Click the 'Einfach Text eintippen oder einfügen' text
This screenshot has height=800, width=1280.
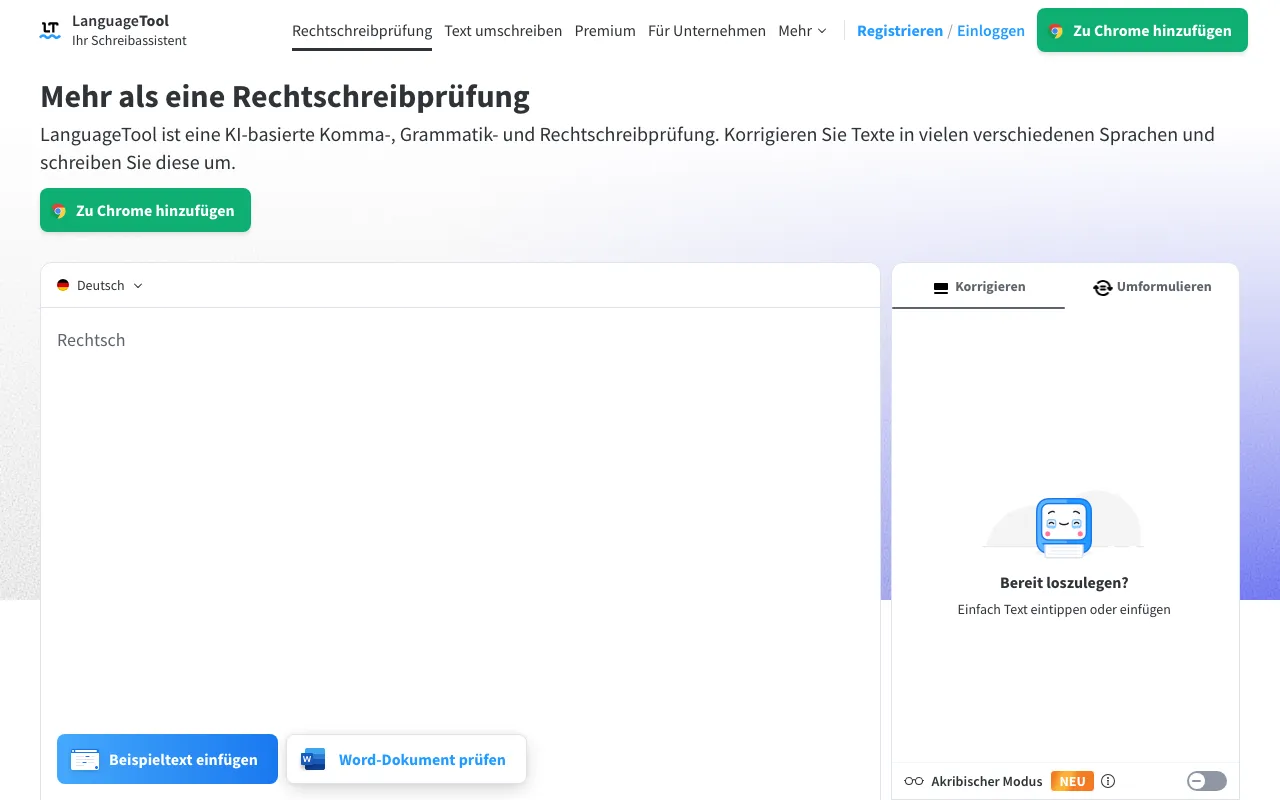(x=1064, y=609)
